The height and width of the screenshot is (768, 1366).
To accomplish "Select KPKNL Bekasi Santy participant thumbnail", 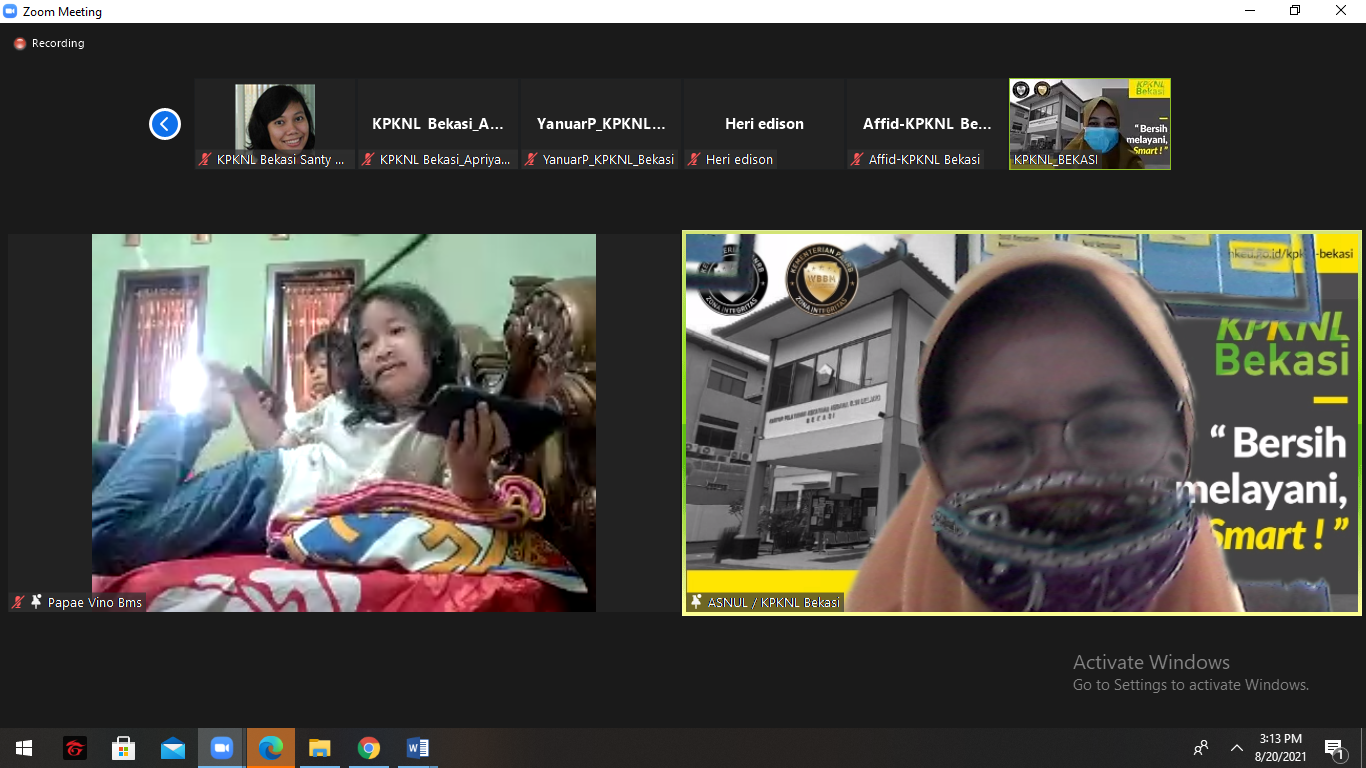I will tap(275, 124).
